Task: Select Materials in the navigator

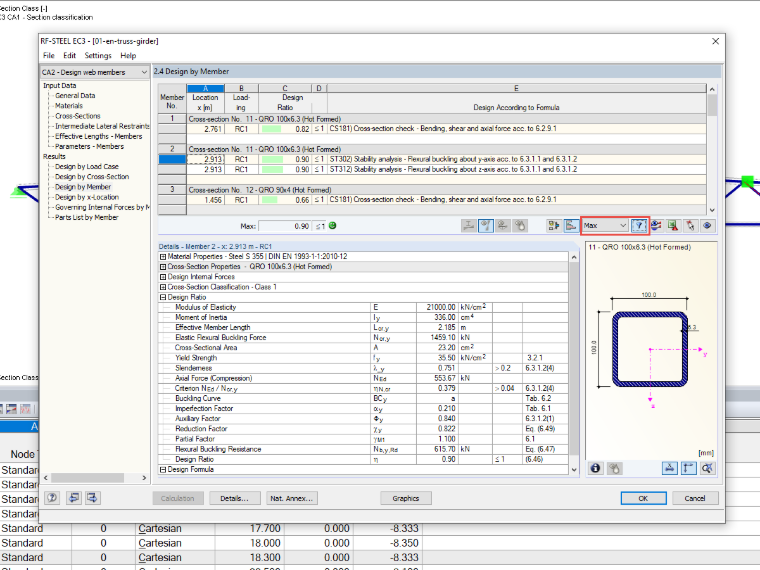Action: (x=69, y=106)
